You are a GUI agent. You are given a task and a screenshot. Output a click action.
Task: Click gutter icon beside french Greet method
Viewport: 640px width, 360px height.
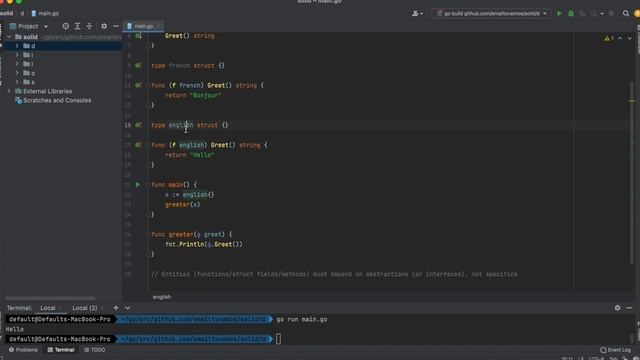pyautogui.click(x=138, y=85)
